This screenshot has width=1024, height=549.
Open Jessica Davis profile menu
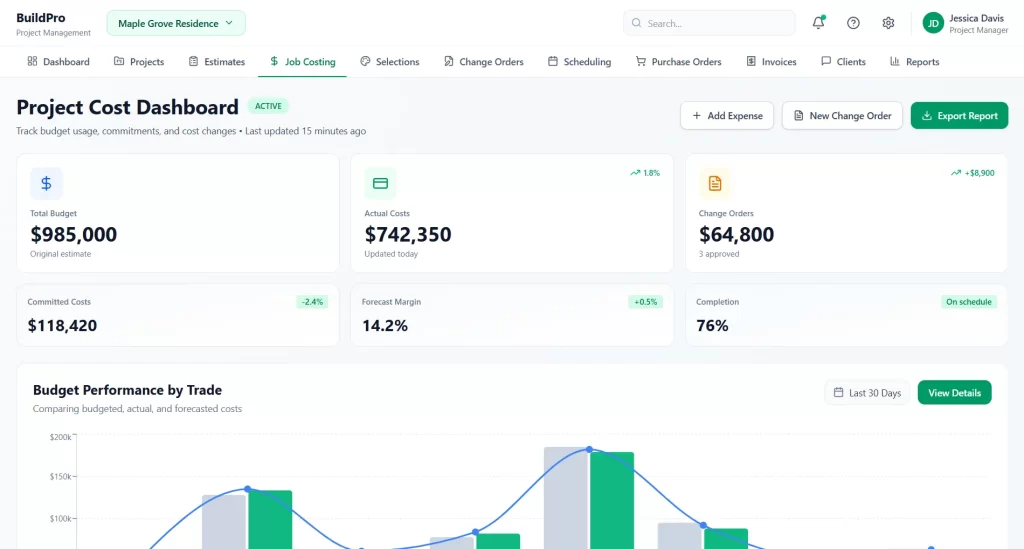click(x=965, y=24)
